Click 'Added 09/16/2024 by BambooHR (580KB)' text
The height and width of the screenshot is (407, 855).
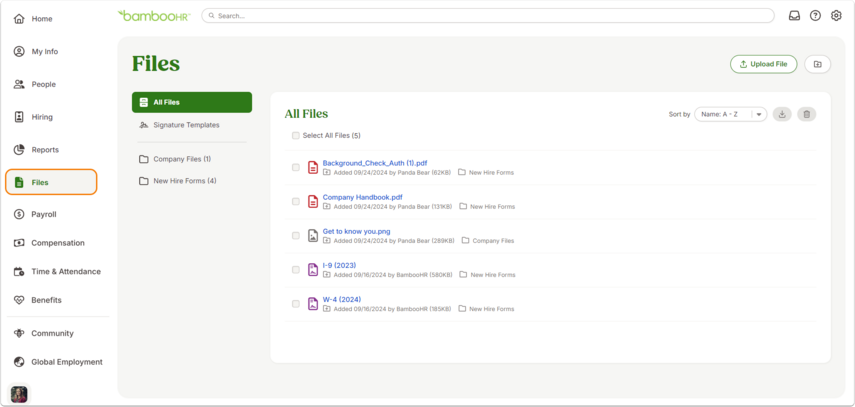point(393,275)
